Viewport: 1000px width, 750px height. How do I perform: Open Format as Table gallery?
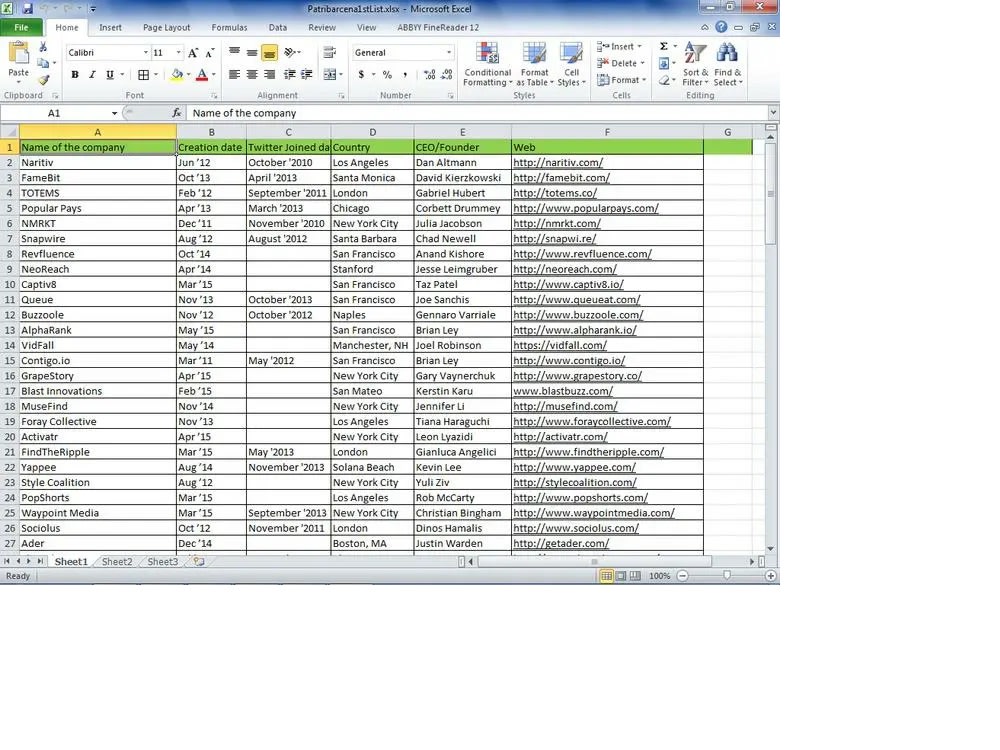click(x=534, y=64)
